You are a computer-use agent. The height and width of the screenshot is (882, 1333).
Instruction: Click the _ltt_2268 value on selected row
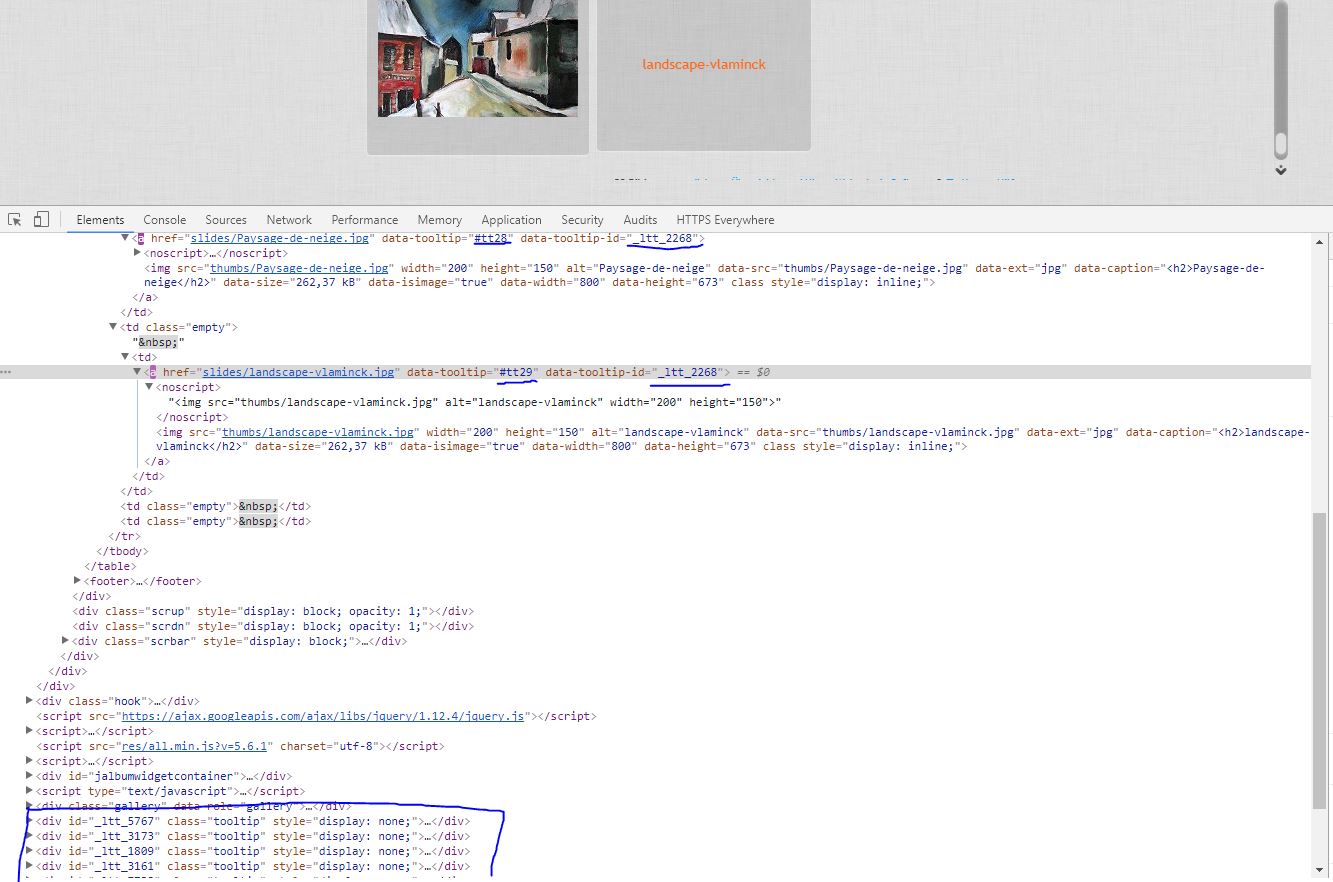point(687,372)
